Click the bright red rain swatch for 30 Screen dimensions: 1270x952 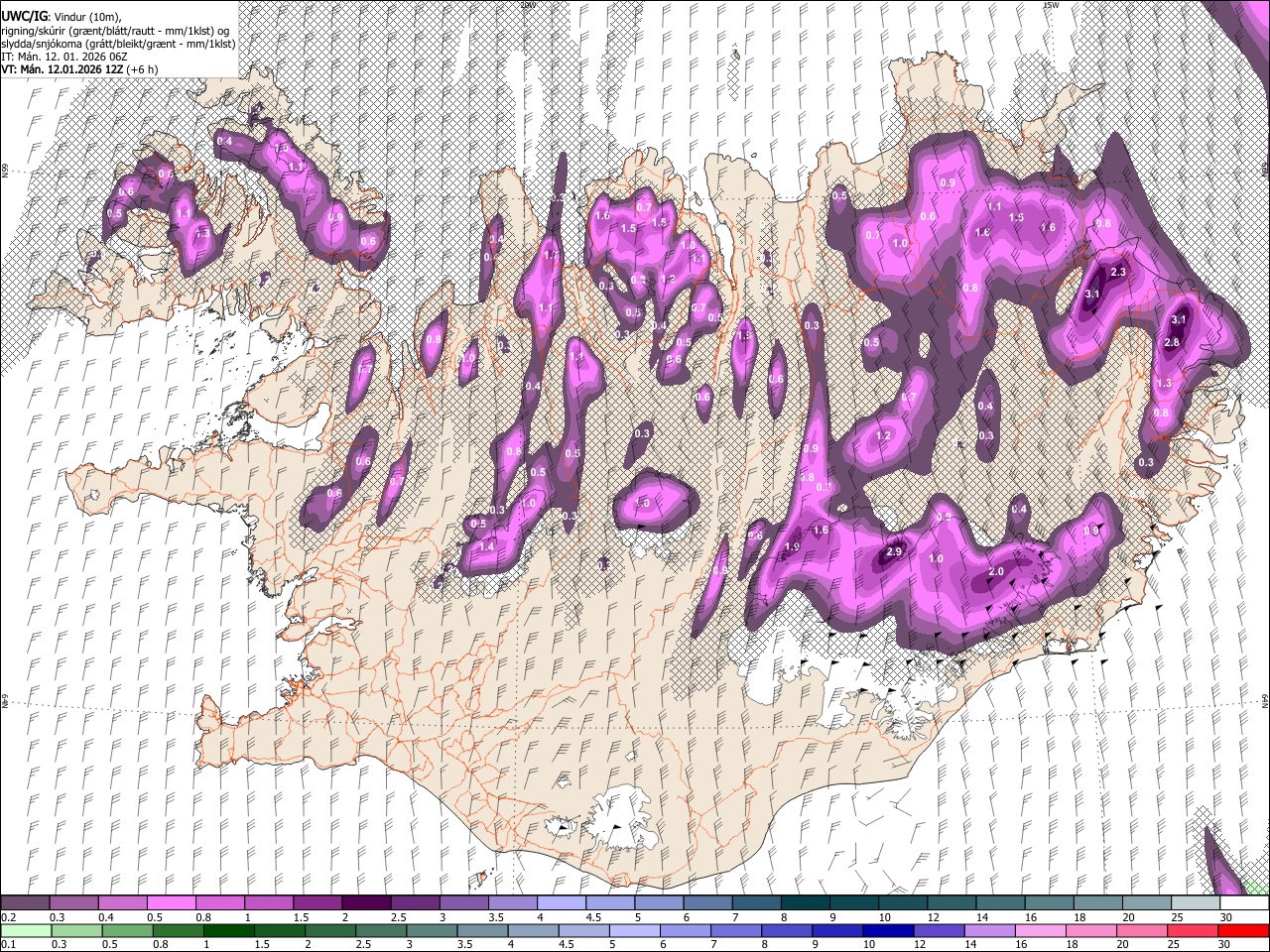1242,930
